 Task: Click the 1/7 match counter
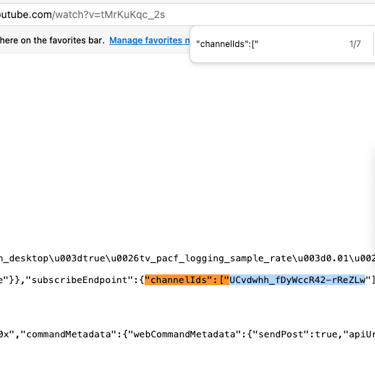pyautogui.click(x=355, y=44)
